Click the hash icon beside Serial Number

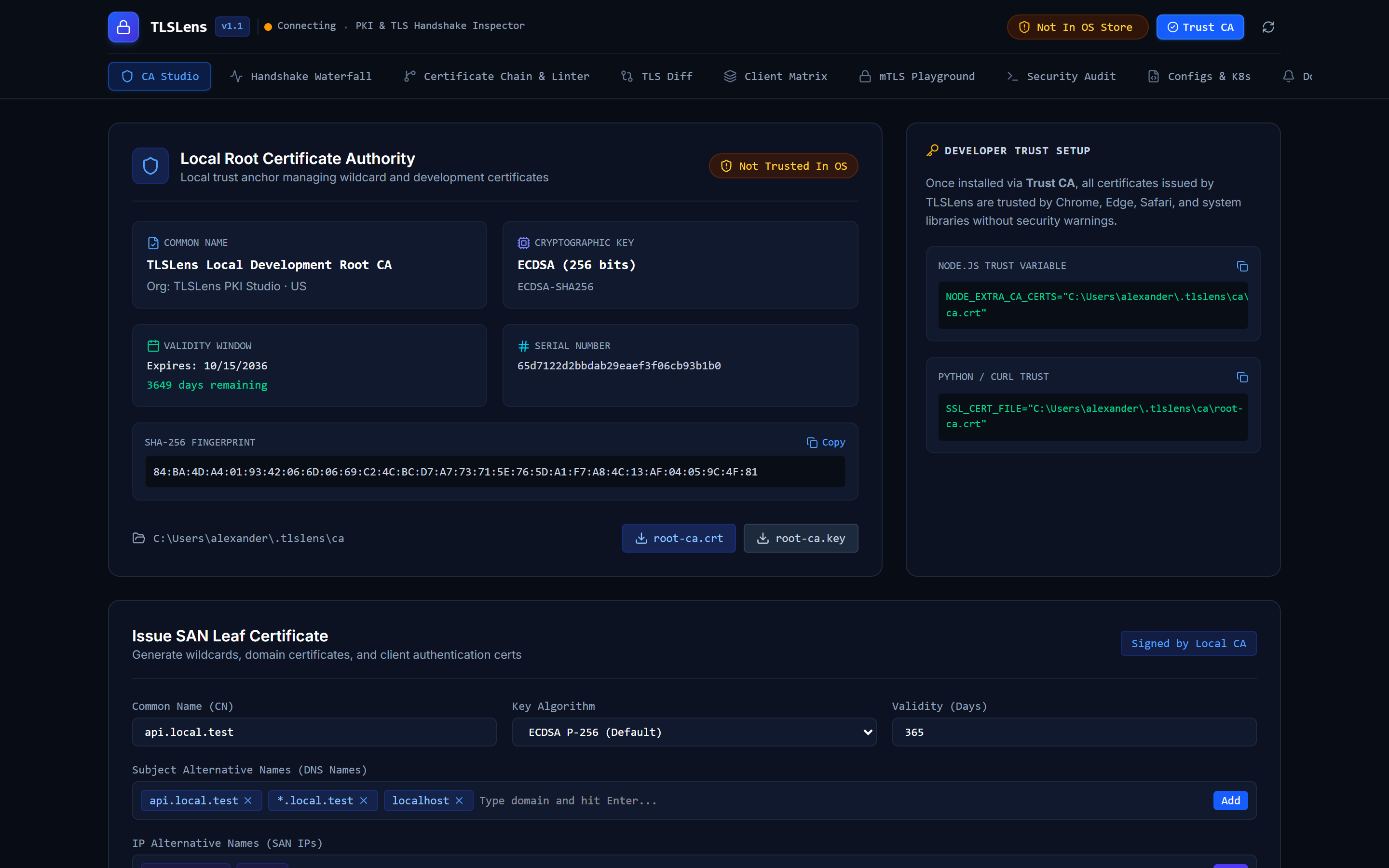pyautogui.click(x=523, y=346)
